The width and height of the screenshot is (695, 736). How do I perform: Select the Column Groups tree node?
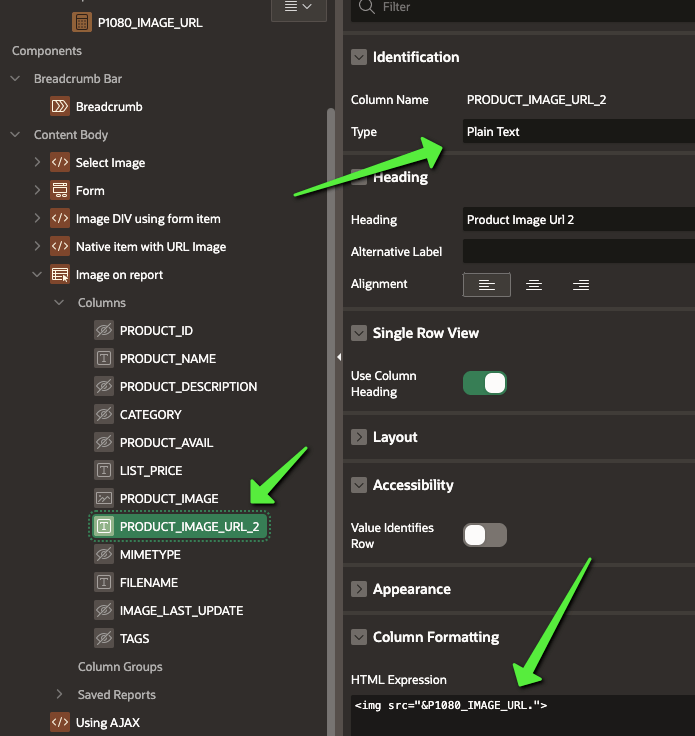(120, 667)
